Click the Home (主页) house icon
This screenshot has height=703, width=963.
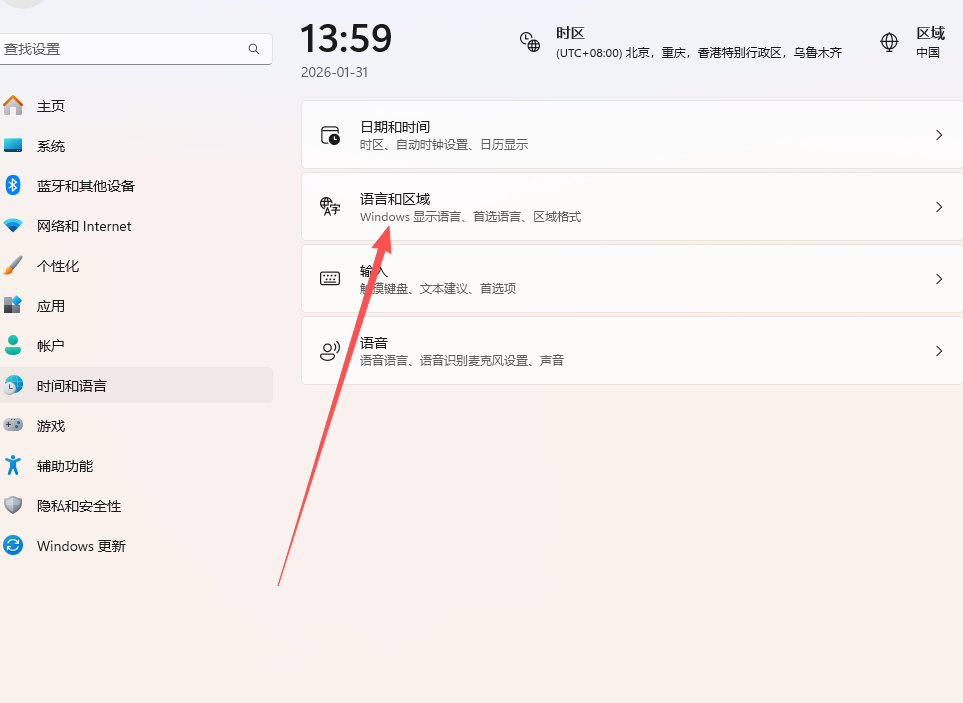tap(13, 106)
